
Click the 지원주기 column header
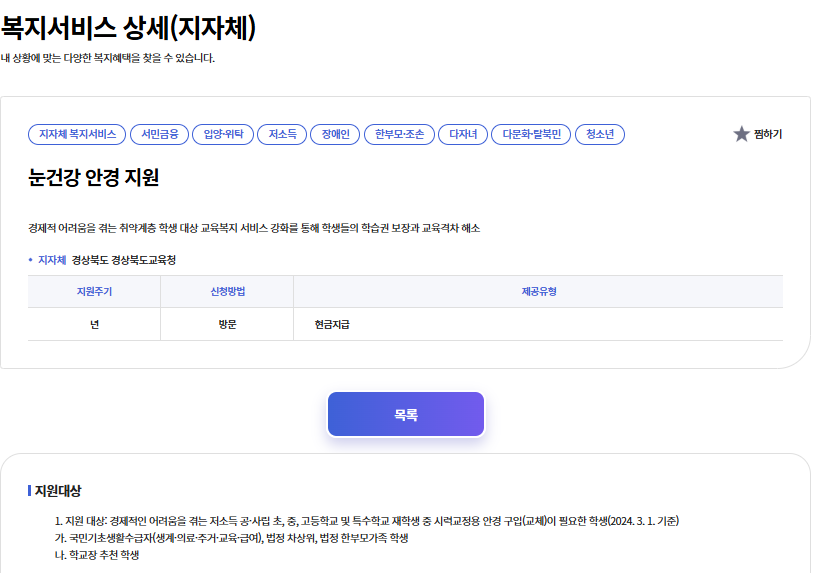(x=94, y=292)
